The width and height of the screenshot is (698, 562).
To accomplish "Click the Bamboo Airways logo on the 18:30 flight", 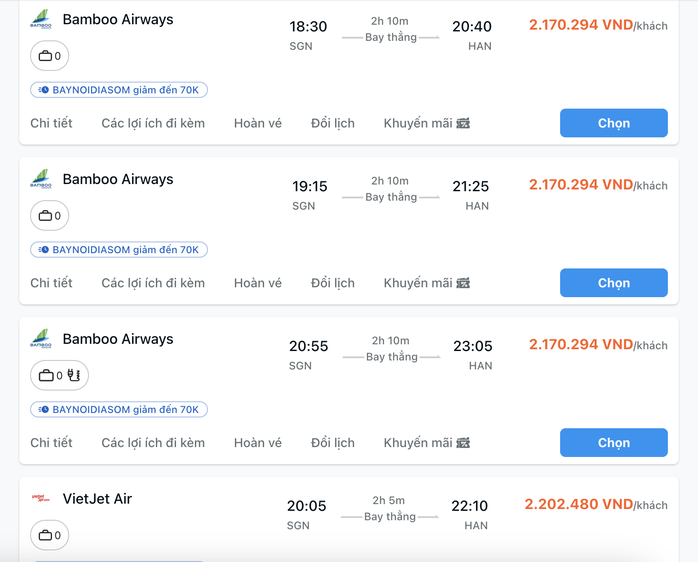I will pyautogui.click(x=41, y=20).
